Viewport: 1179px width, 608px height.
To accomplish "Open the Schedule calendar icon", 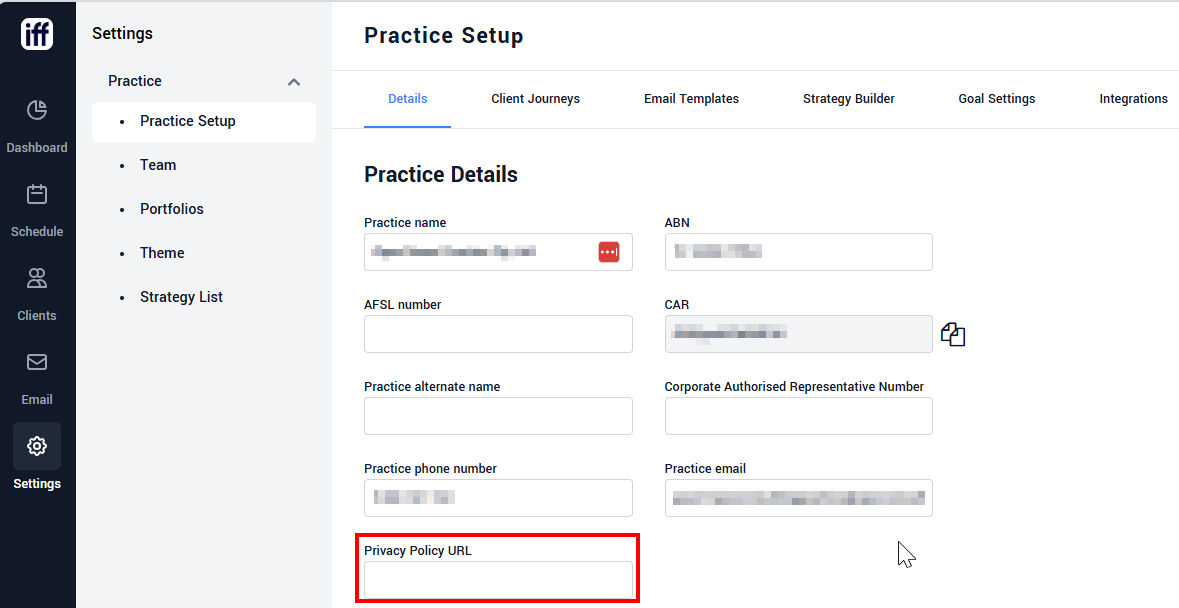I will (x=37, y=195).
